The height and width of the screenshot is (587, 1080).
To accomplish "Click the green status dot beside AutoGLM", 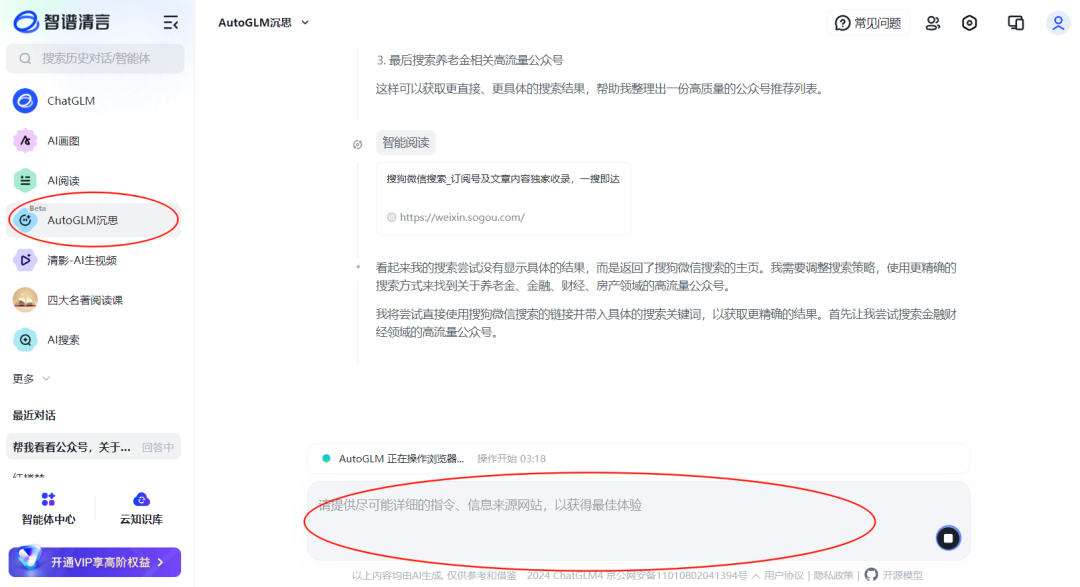I will coord(326,458).
